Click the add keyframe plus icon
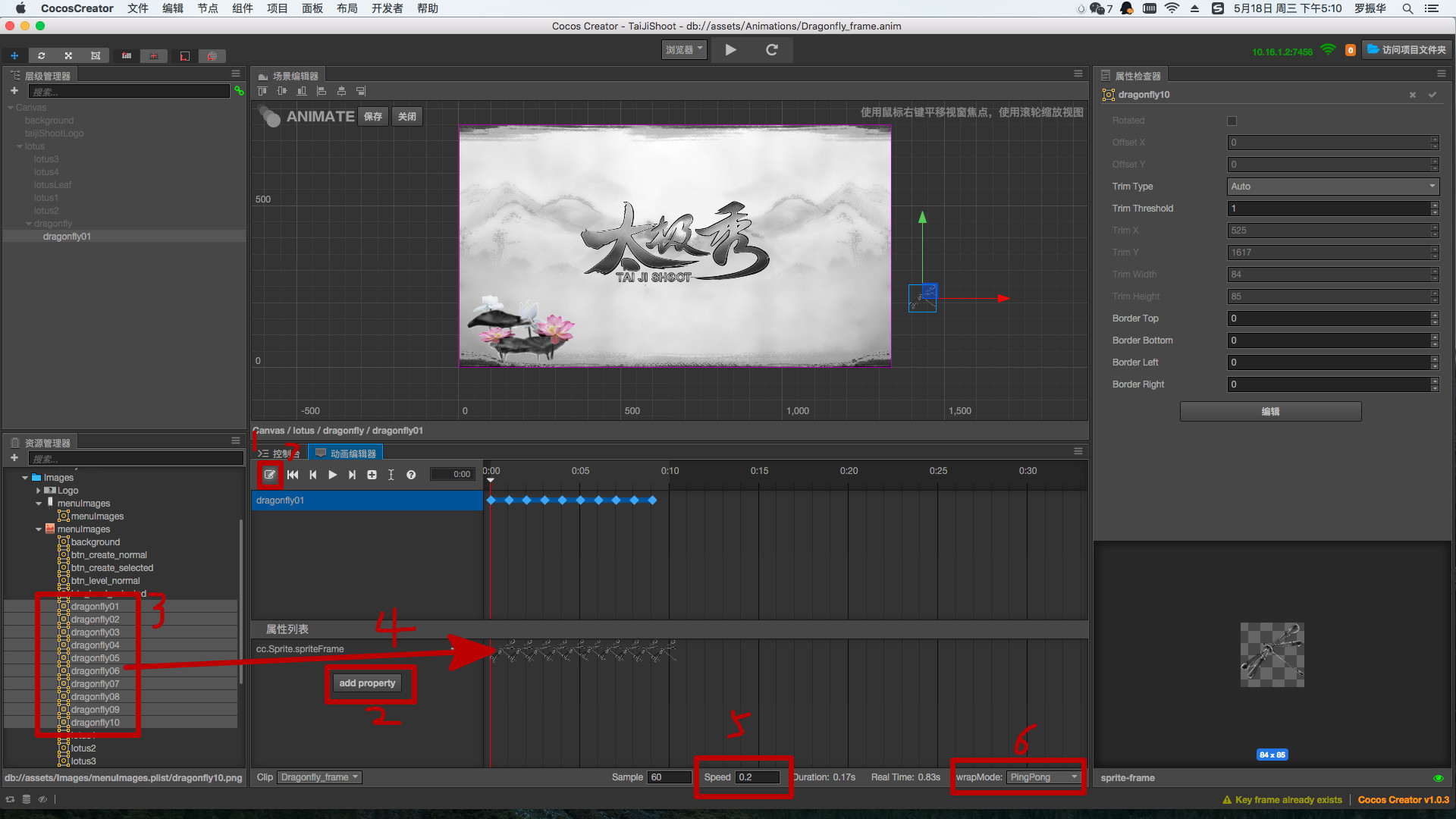The width and height of the screenshot is (1456, 819). point(372,475)
